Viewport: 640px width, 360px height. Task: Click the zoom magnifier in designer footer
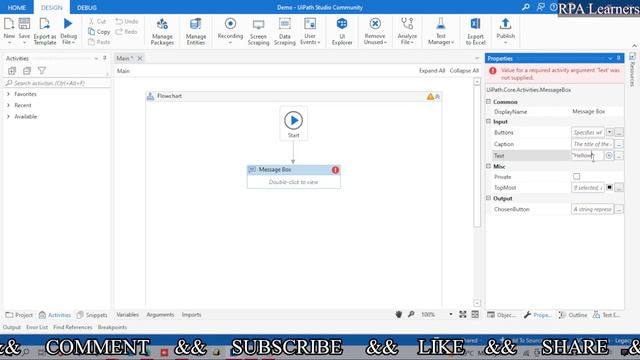(411, 314)
